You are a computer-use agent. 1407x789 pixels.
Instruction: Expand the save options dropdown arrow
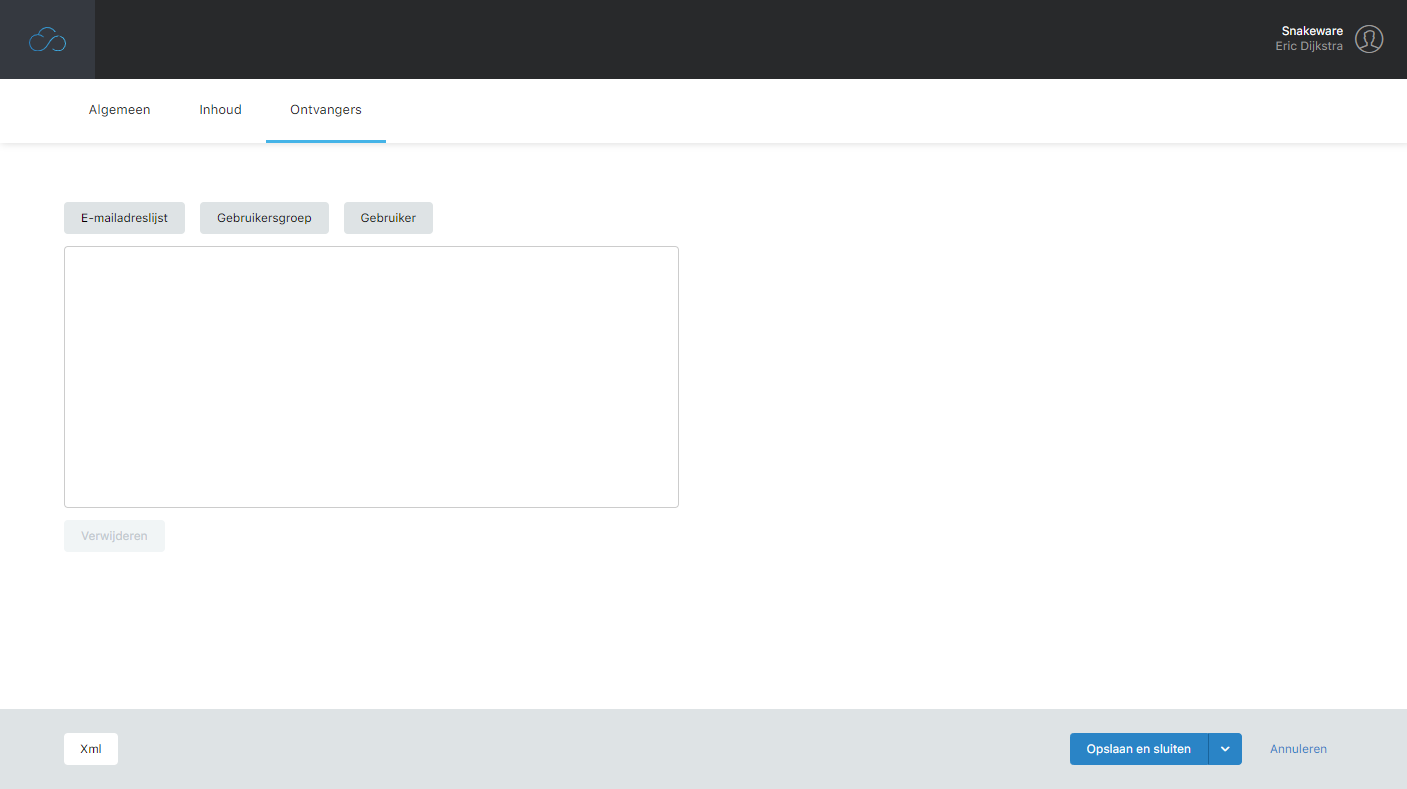click(x=1225, y=749)
